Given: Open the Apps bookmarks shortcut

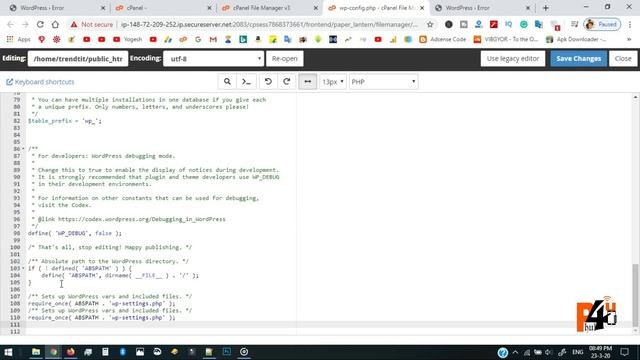Looking at the screenshot, I should [x=19, y=40].
